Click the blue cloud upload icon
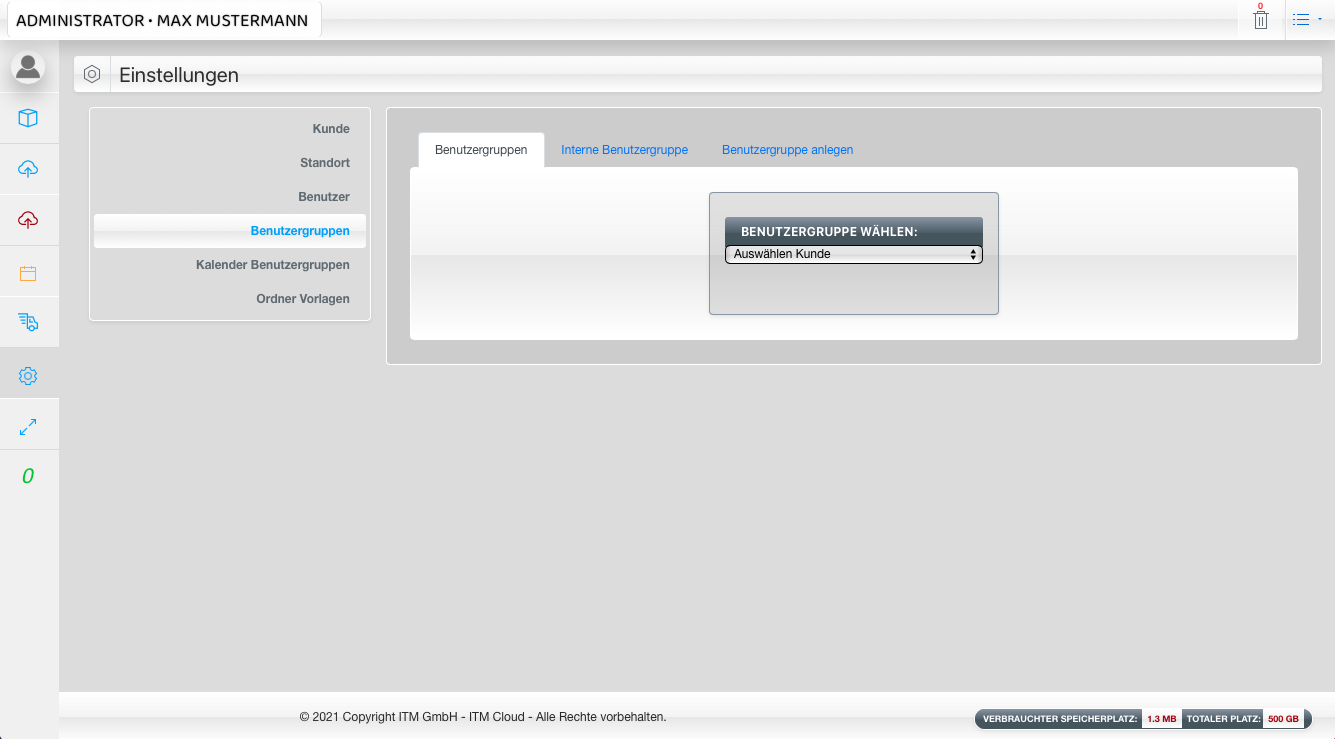Viewport: 1335px width, 739px height. (28, 169)
